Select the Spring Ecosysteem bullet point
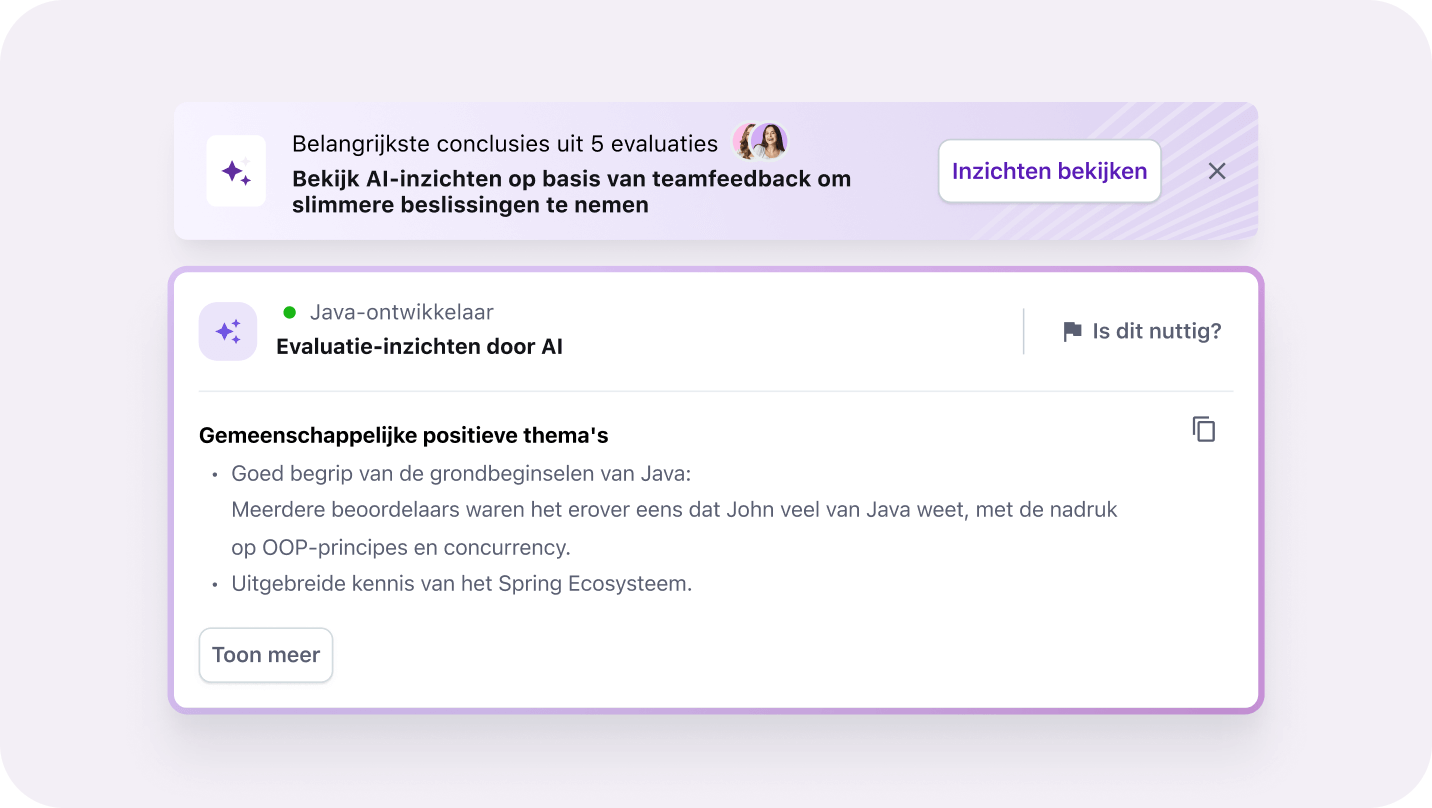1432x808 pixels. (461, 583)
